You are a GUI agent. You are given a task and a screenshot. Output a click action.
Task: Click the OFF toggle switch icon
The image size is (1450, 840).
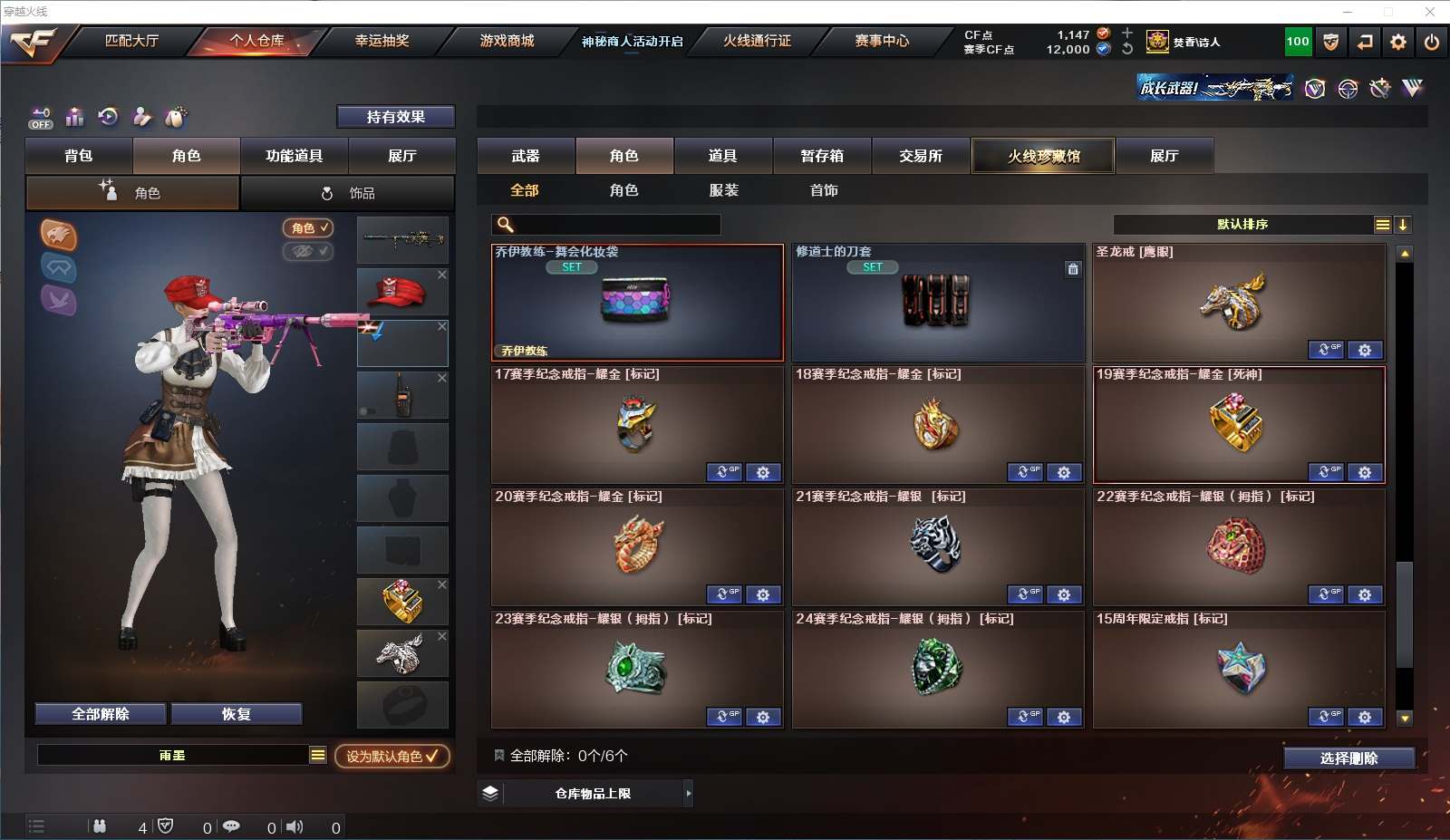[x=41, y=118]
